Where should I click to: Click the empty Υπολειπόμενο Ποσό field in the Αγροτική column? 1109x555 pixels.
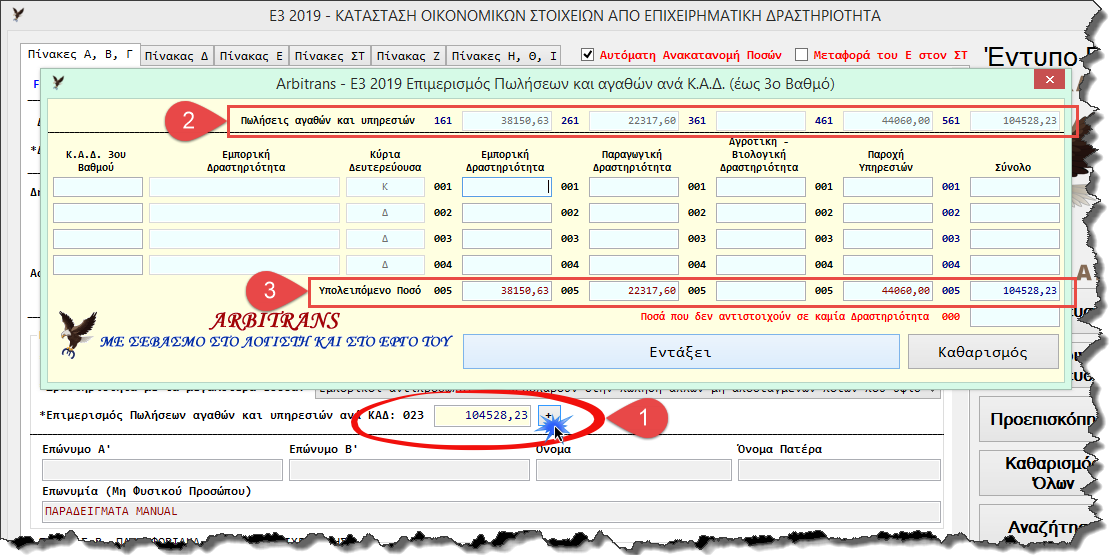pyautogui.click(x=761, y=291)
